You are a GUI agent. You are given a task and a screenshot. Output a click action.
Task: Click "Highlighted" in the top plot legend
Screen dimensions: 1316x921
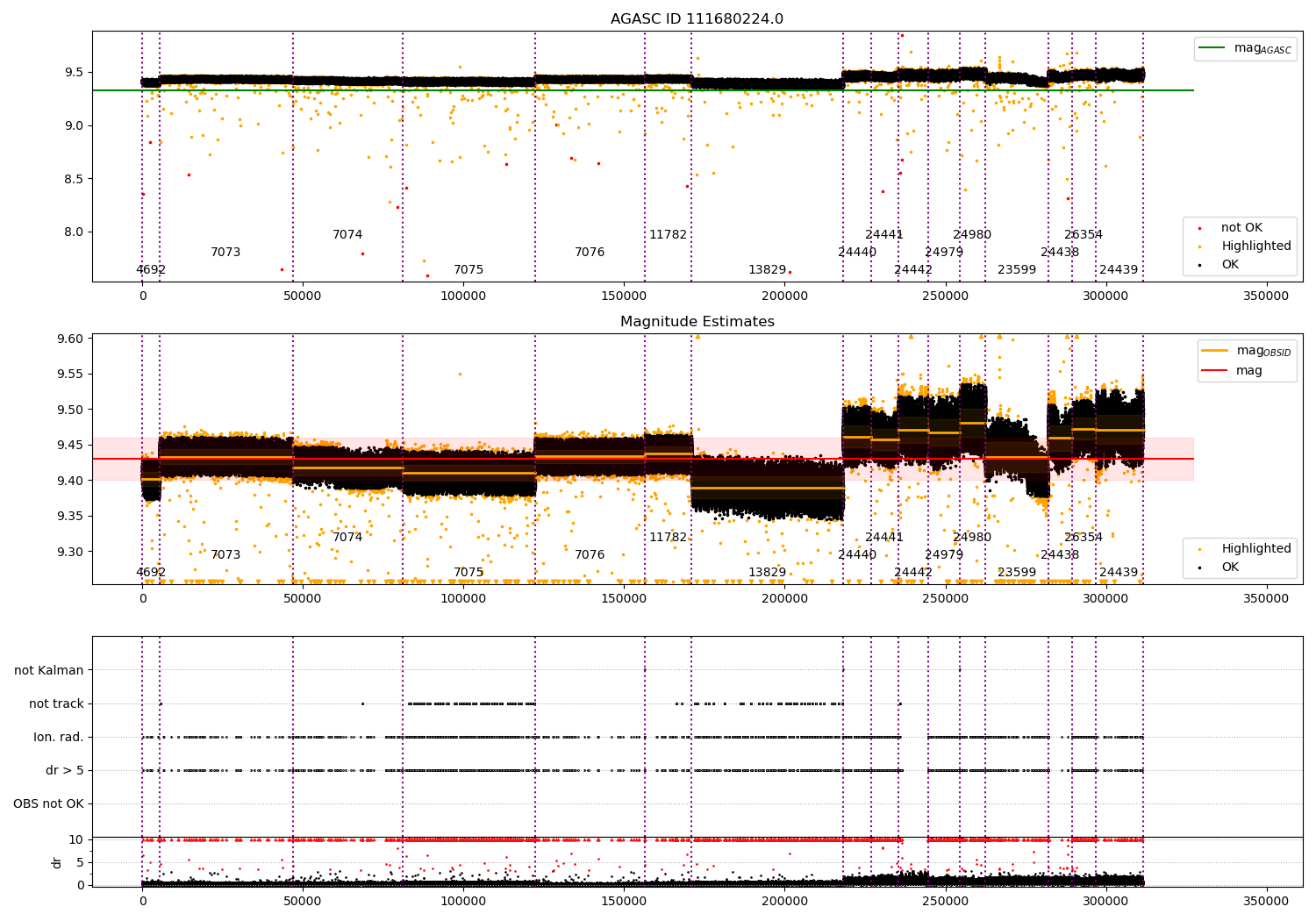pos(1256,246)
